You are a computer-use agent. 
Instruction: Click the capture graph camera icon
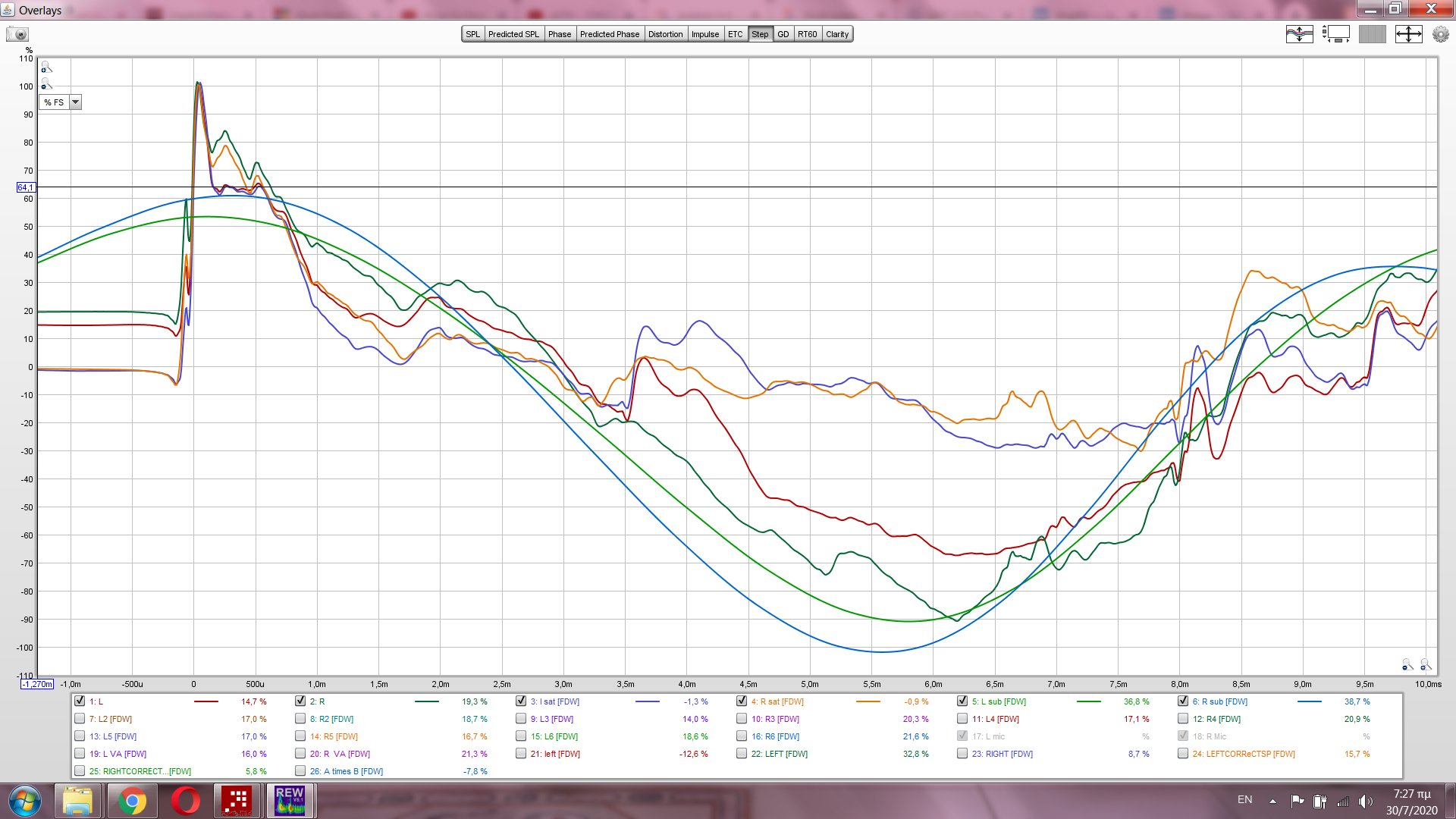17,34
